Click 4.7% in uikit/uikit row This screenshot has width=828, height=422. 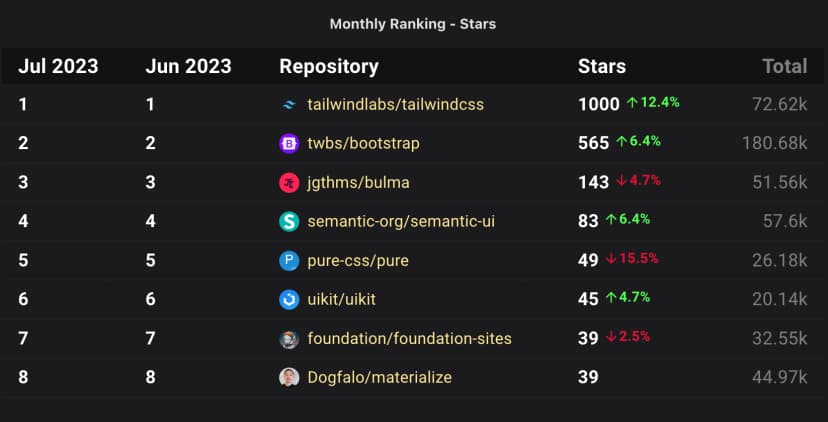(635, 297)
